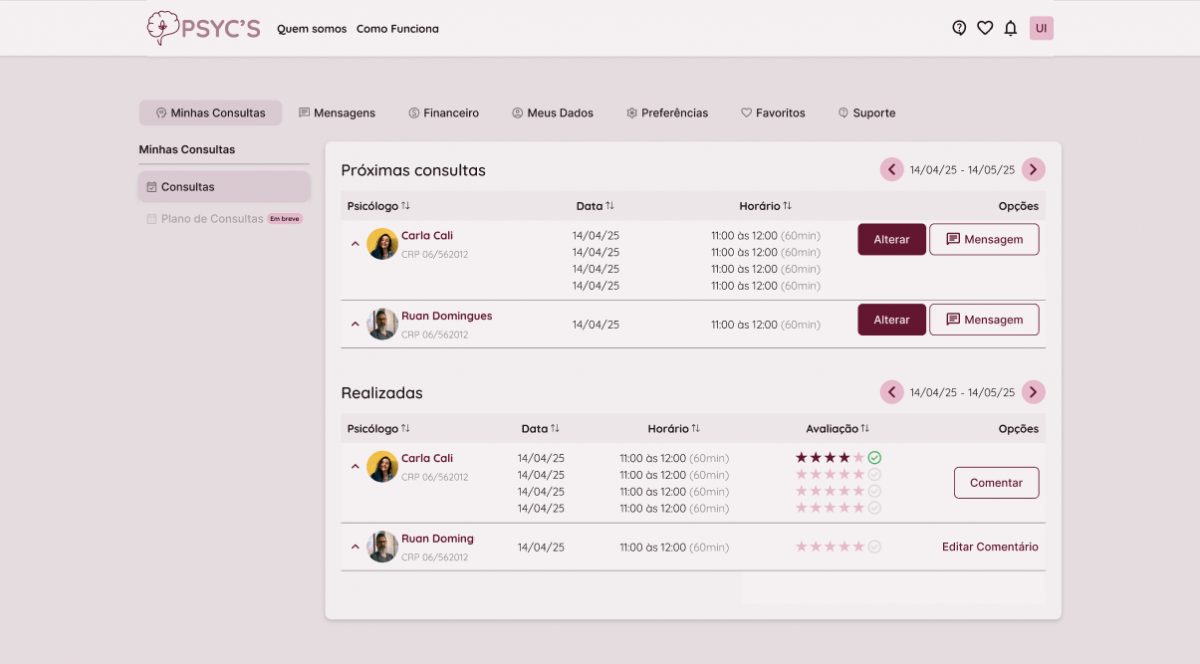Open notifications bell icon
This screenshot has height=664, width=1200.
pyautogui.click(x=1011, y=28)
